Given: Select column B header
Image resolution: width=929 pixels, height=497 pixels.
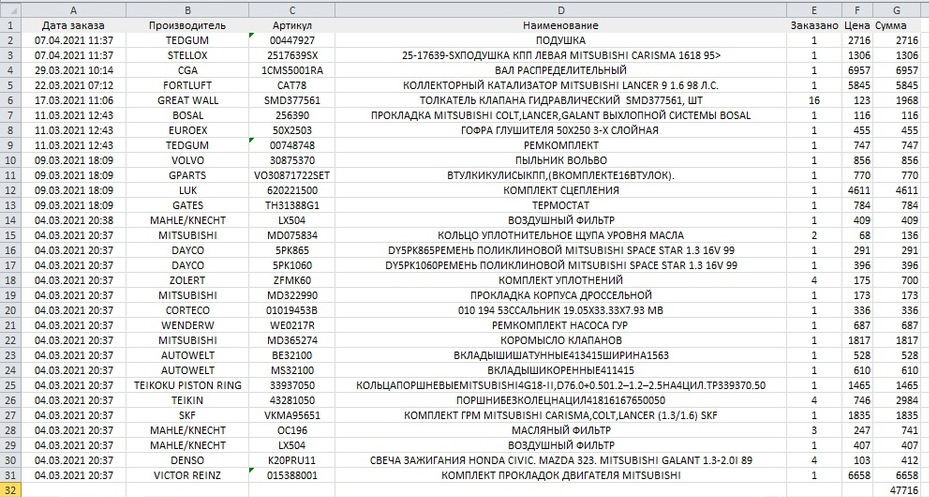Looking at the screenshot, I should [187, 10].
